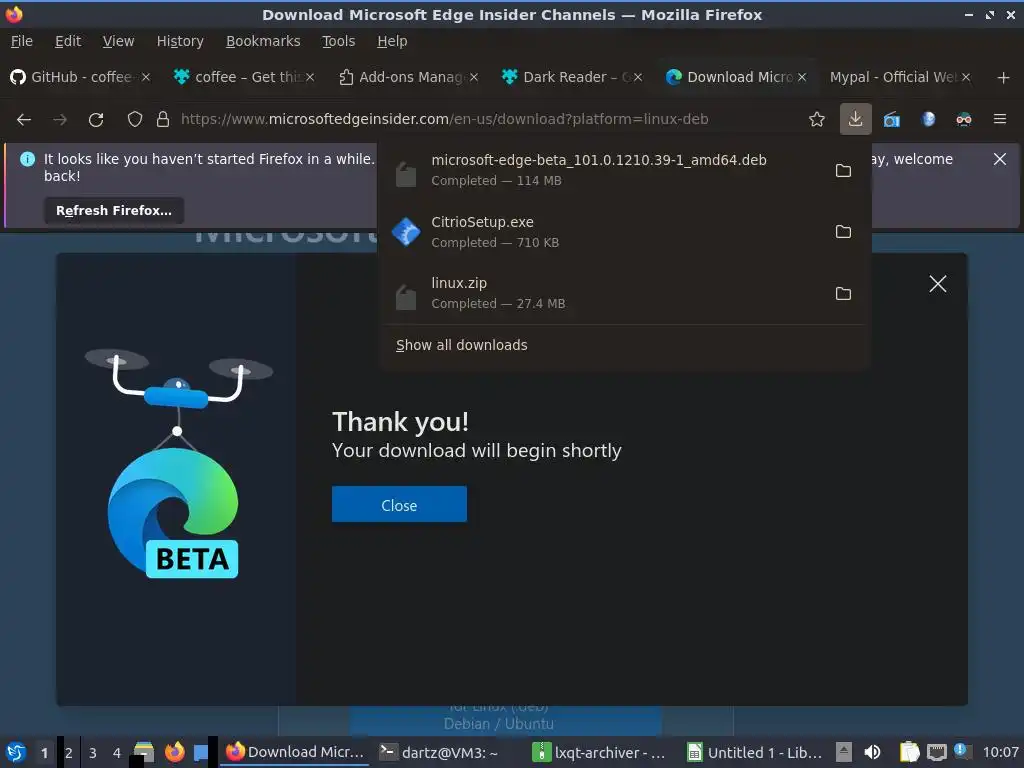Image resolution: width=1024 pixels, height=768 pixels.
Task: Open the View menu
Action: 118,41
